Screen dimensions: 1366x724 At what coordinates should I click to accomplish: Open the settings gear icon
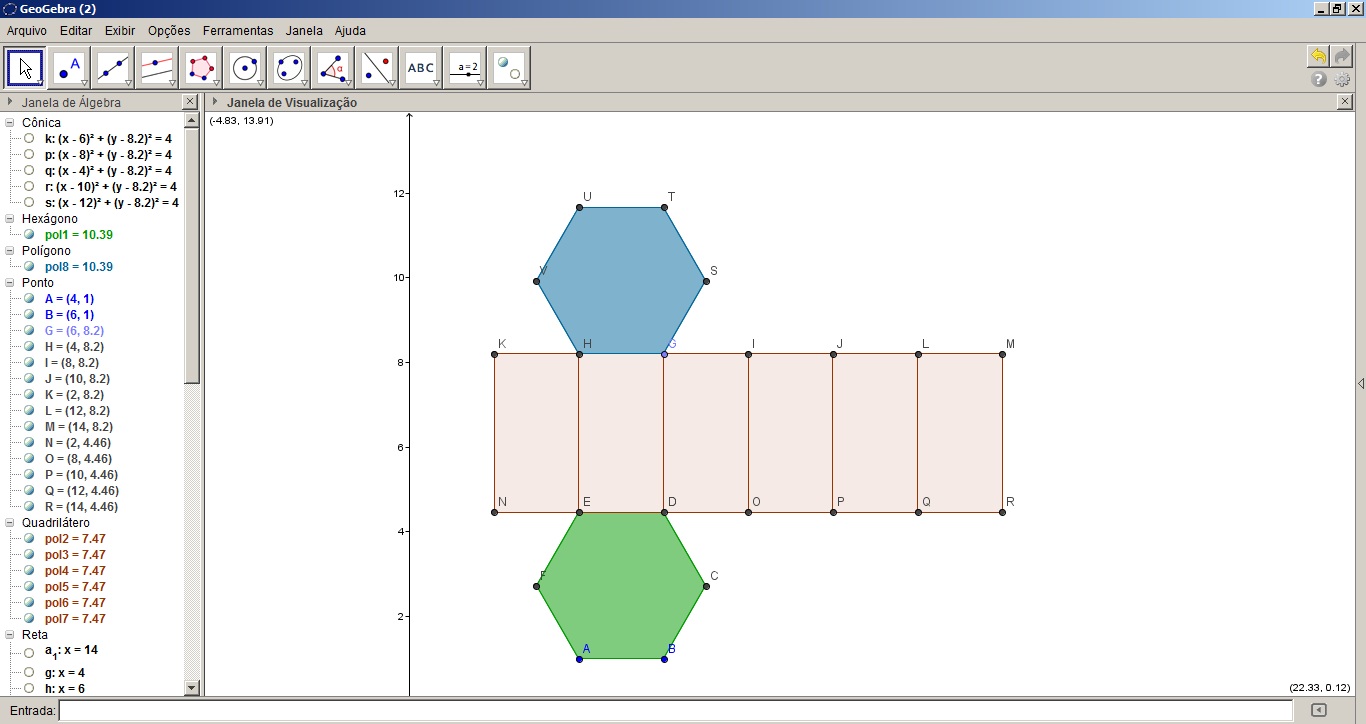(x=1342, y=79)
